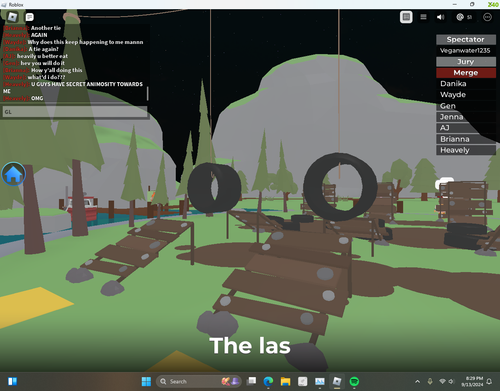Select Gen in the player list

(x=466, y=106)
